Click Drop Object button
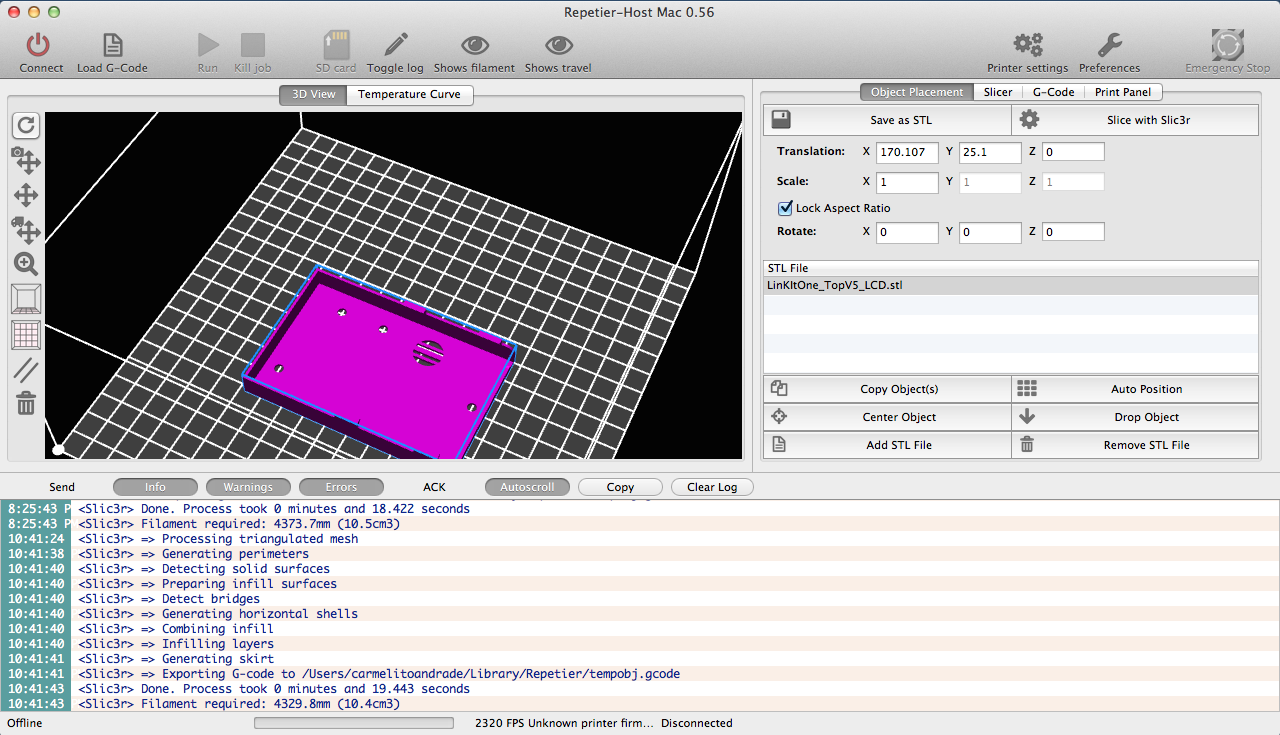 click(x=1135, y=417)
